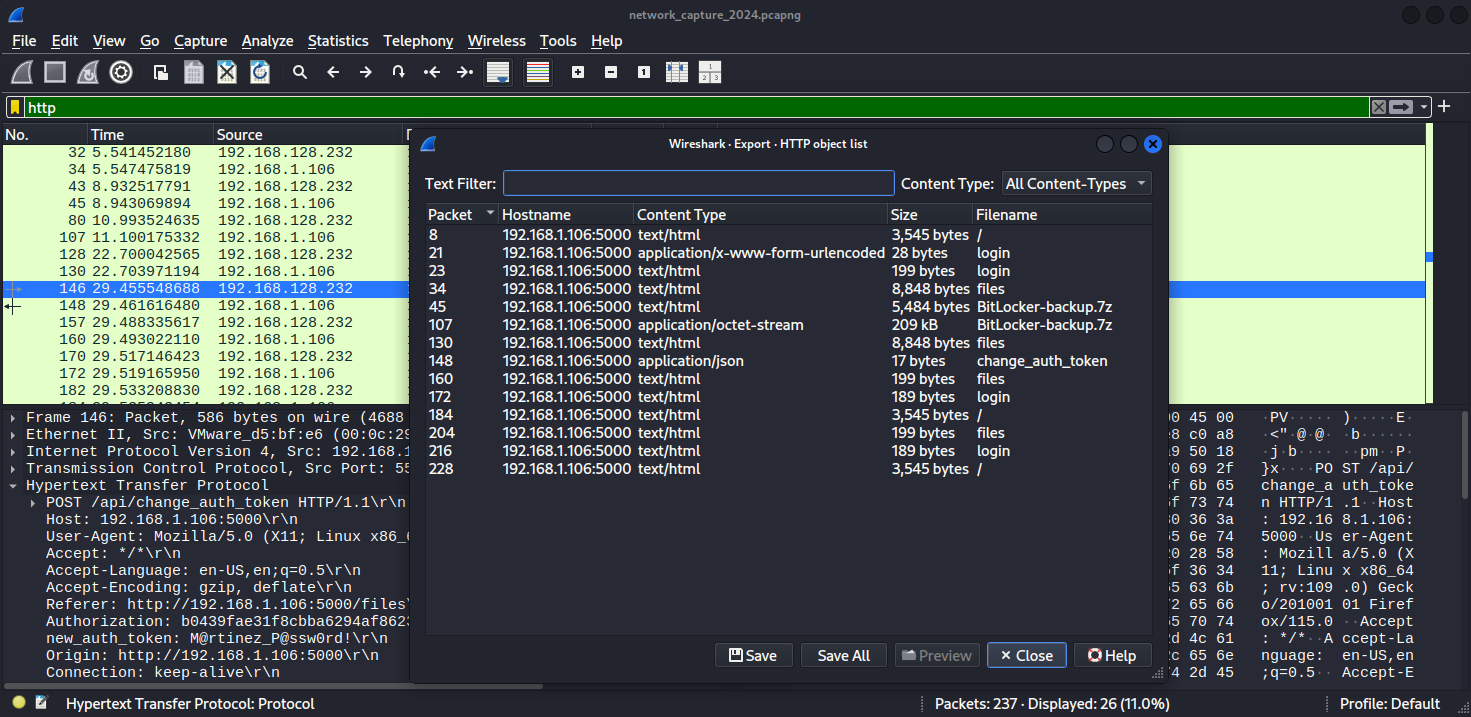Open the Telephony menu

(x=418, y=41)
